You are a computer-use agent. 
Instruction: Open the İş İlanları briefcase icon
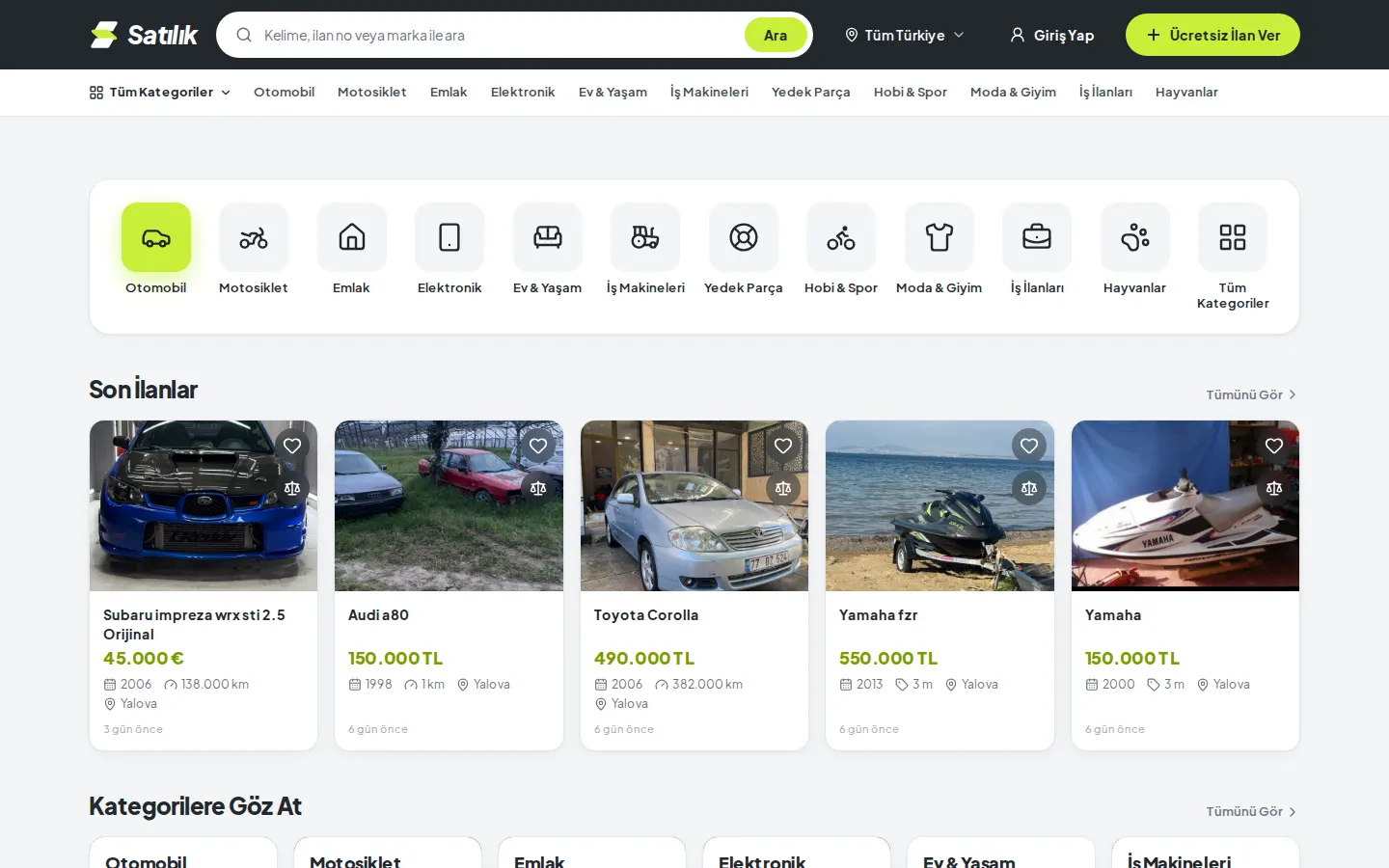[1037, 237]
